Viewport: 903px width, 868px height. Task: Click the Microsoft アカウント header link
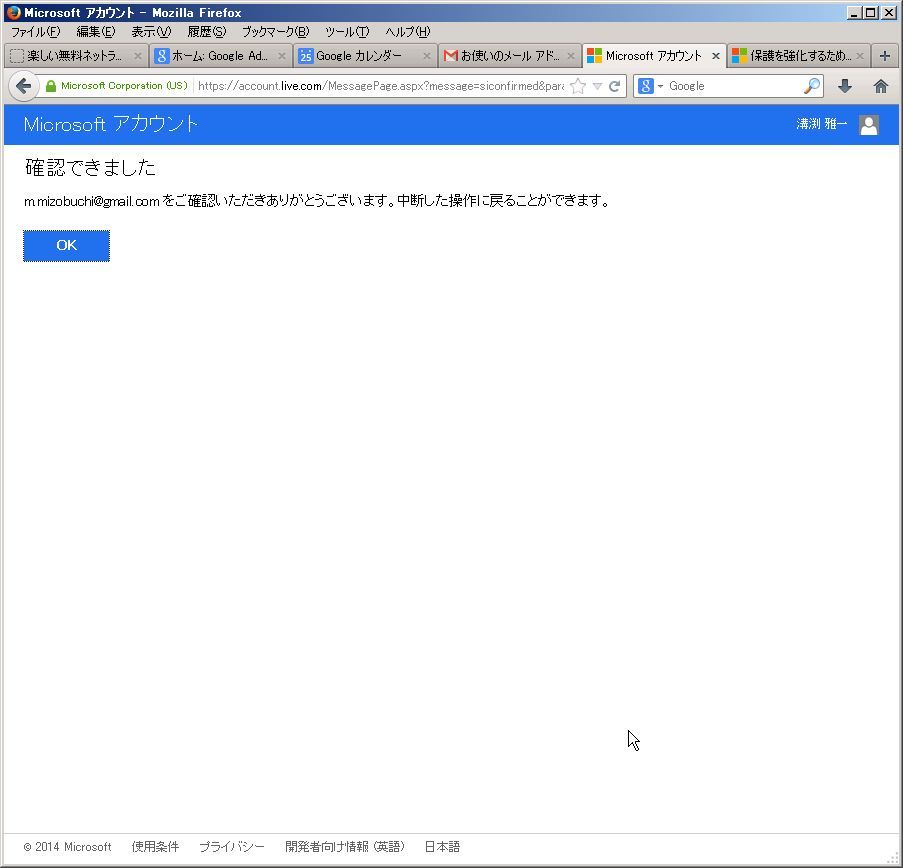click(x=111, y=124)
